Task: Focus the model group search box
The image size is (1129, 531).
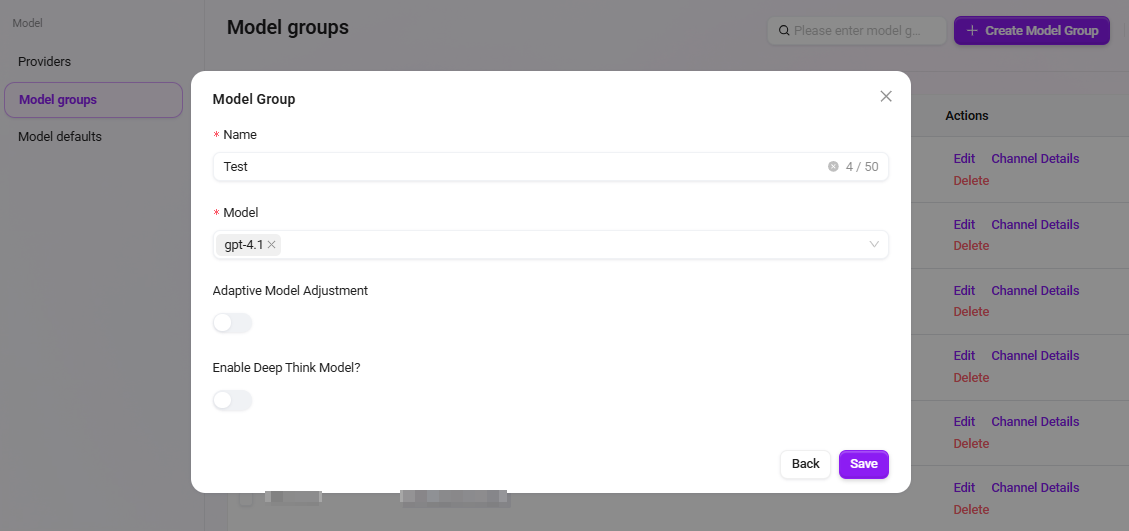Action: click(857, 31)
